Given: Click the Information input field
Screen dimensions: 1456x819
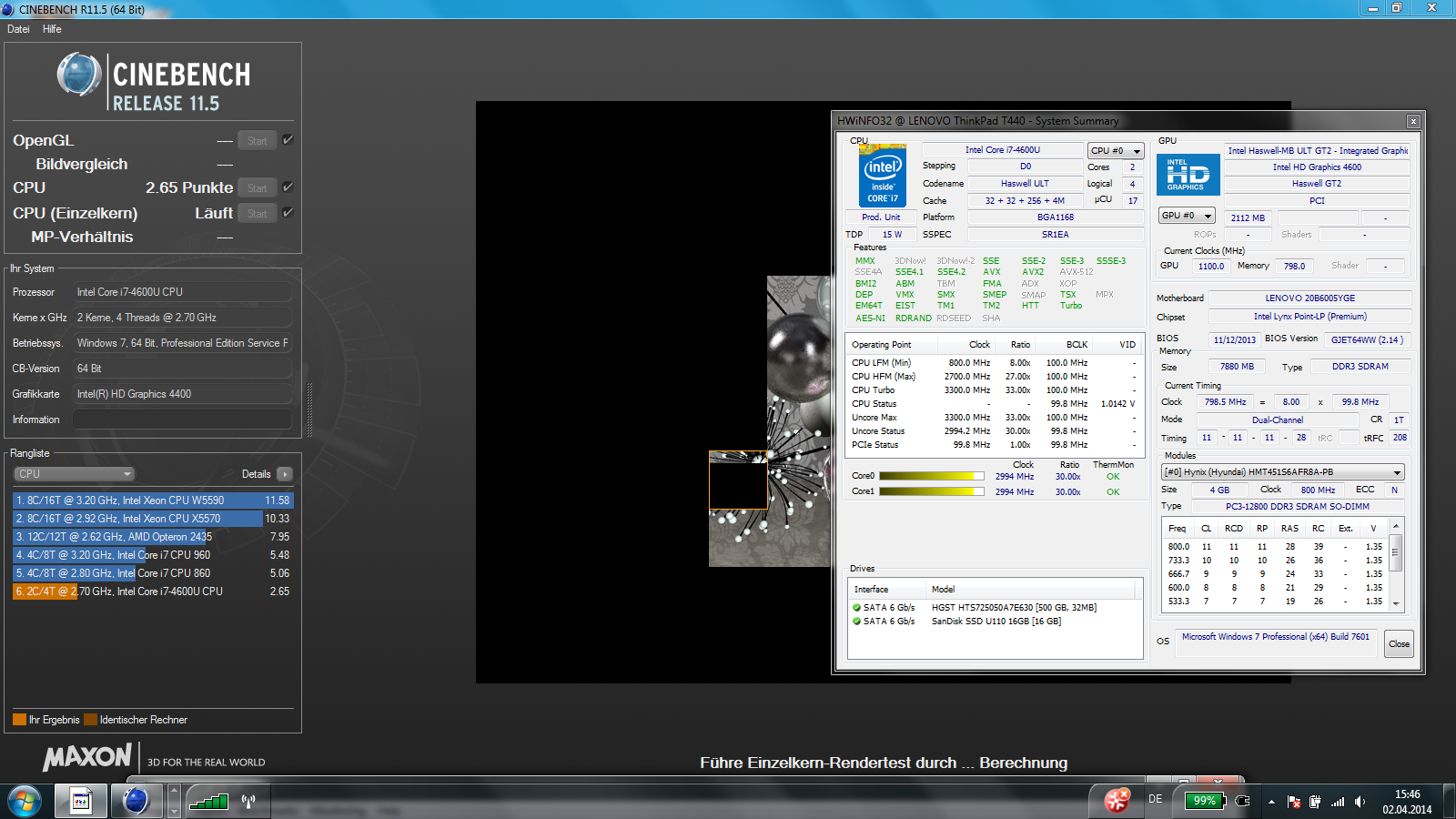Looking at the screenshot, I should (x=182, y=420).
